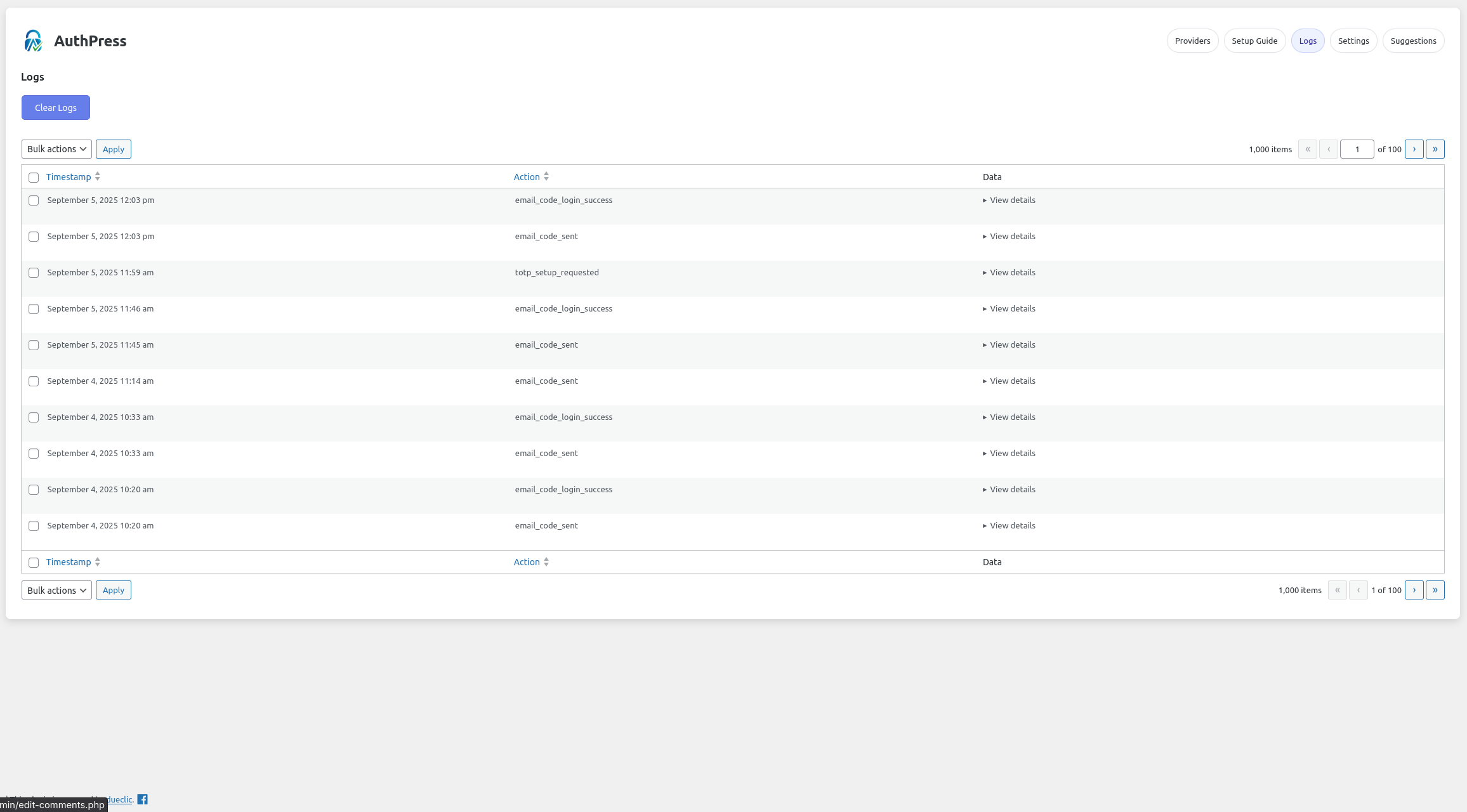Sort logs using the Action column sort arrows

(x=546, y=176)
